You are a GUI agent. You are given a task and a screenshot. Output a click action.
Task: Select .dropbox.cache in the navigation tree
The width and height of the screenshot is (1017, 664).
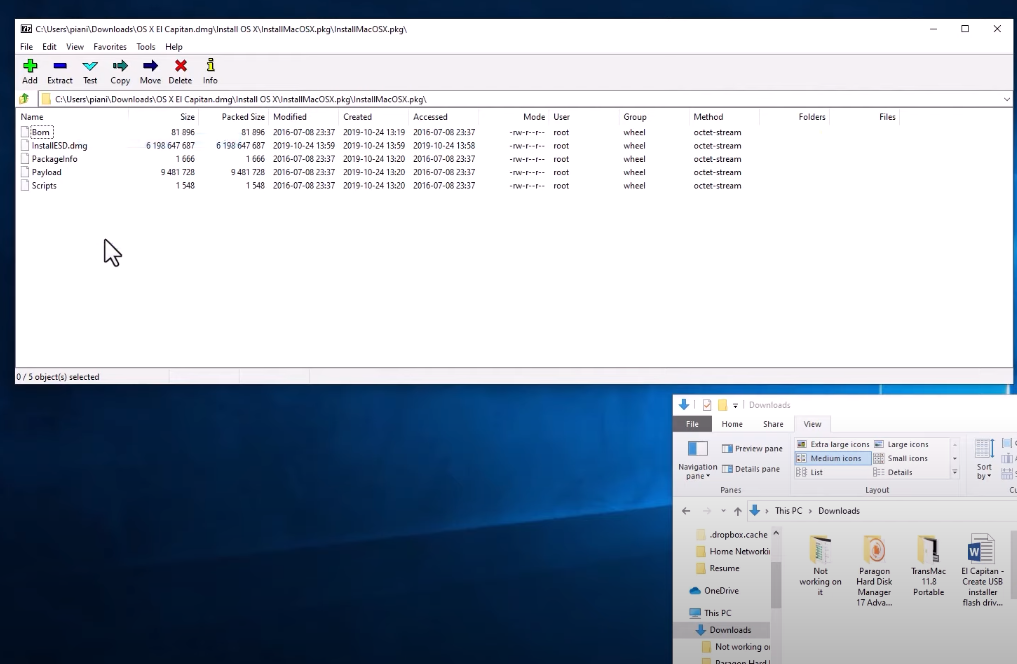pyautogui.click(x=732, y=534)
